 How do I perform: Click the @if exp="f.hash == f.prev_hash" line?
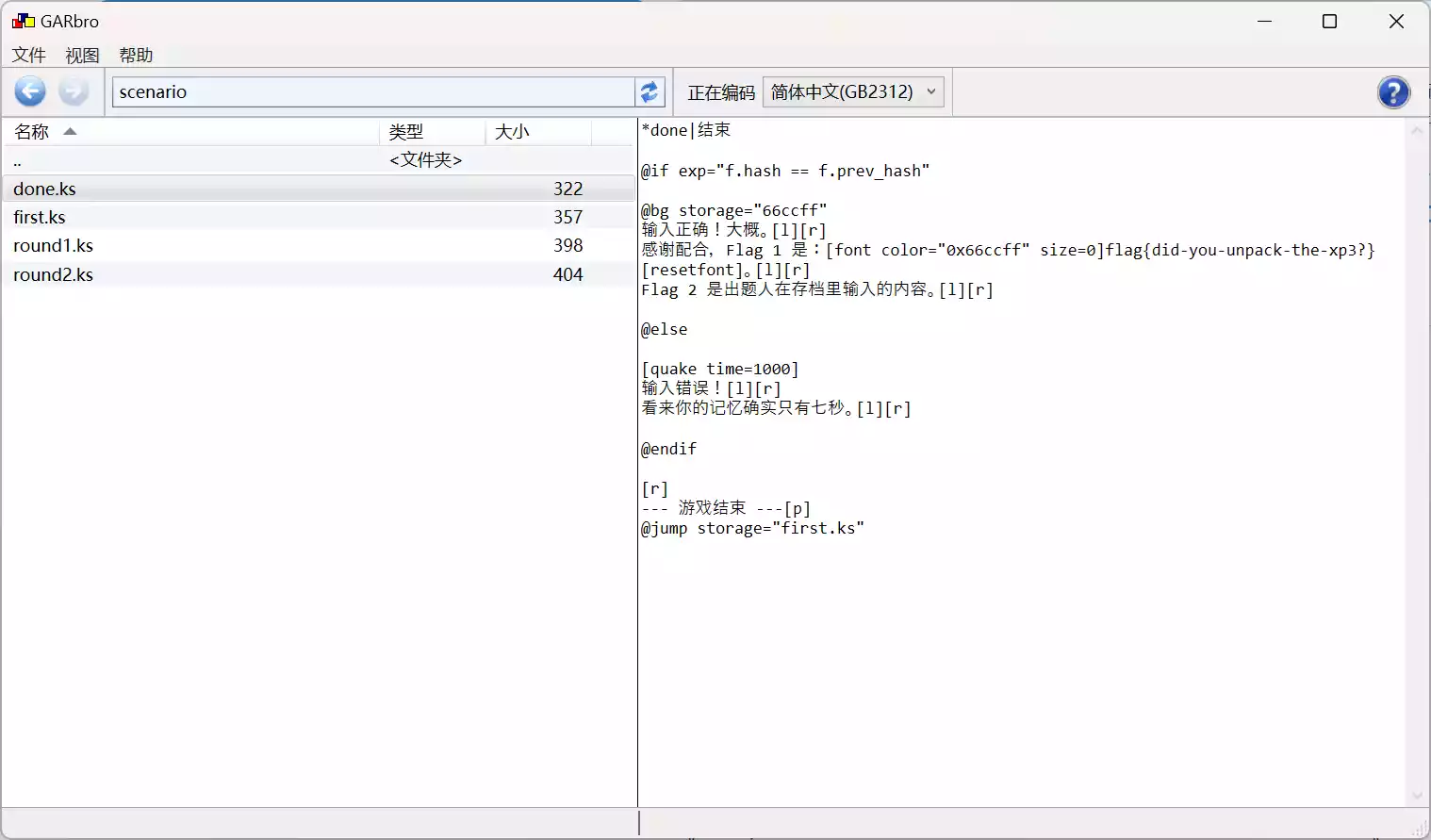pyautogui.click(x=785, y=171)
